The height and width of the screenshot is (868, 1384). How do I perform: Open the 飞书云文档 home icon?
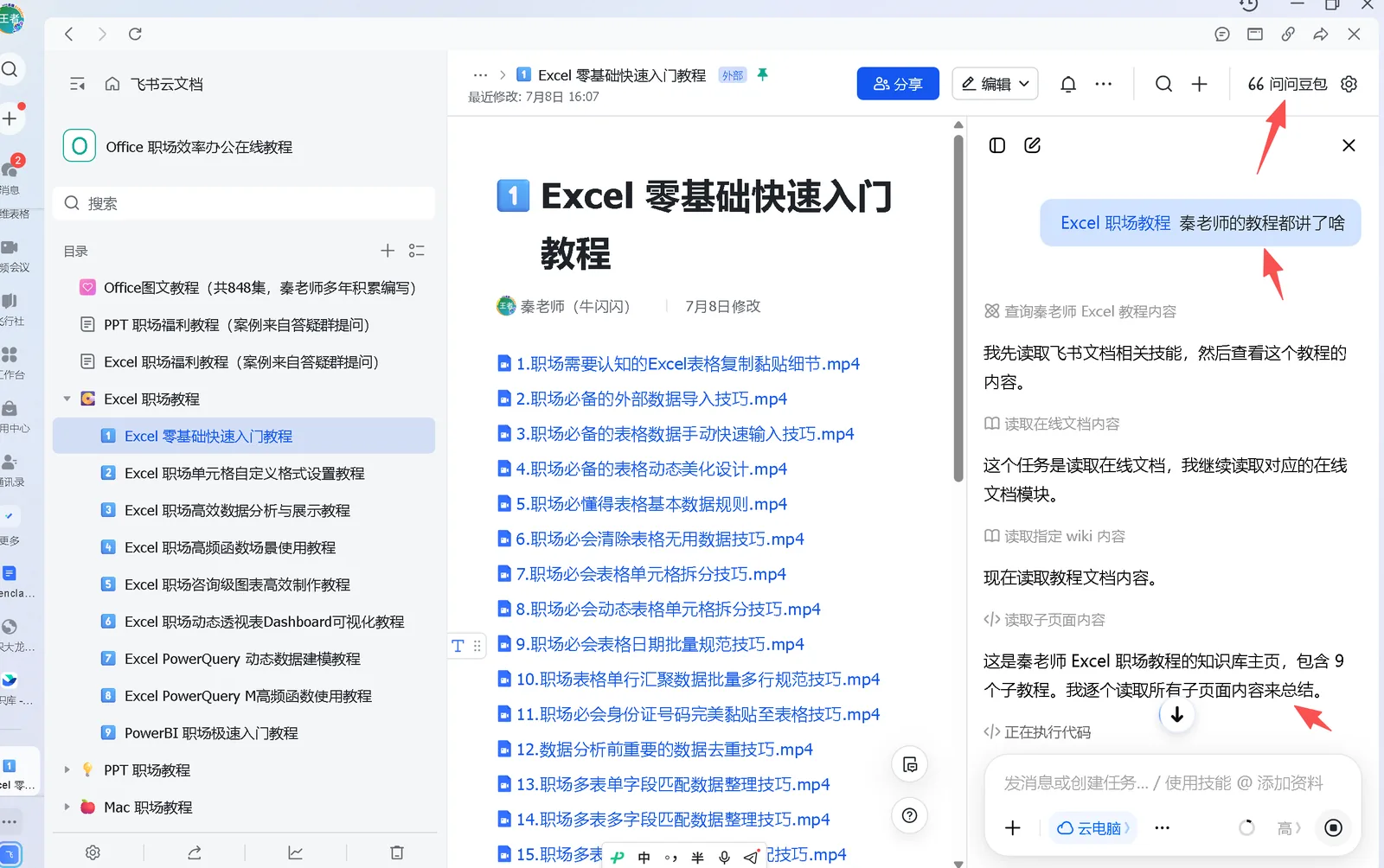coord(112,84)
